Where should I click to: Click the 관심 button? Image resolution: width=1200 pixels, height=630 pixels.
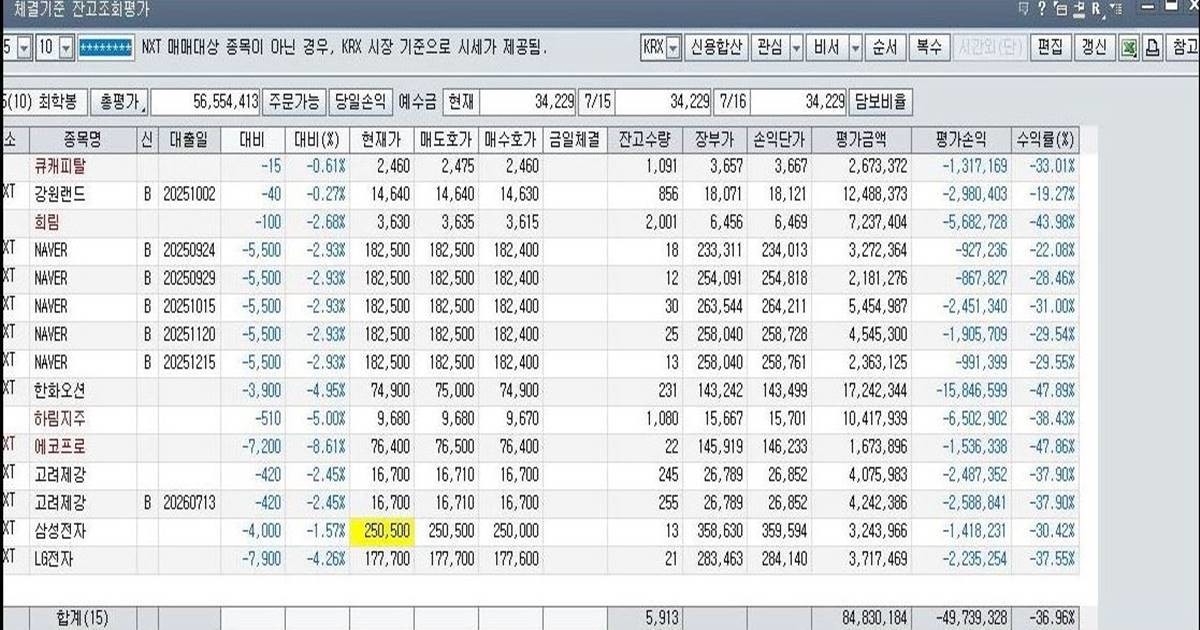[770, 47]
